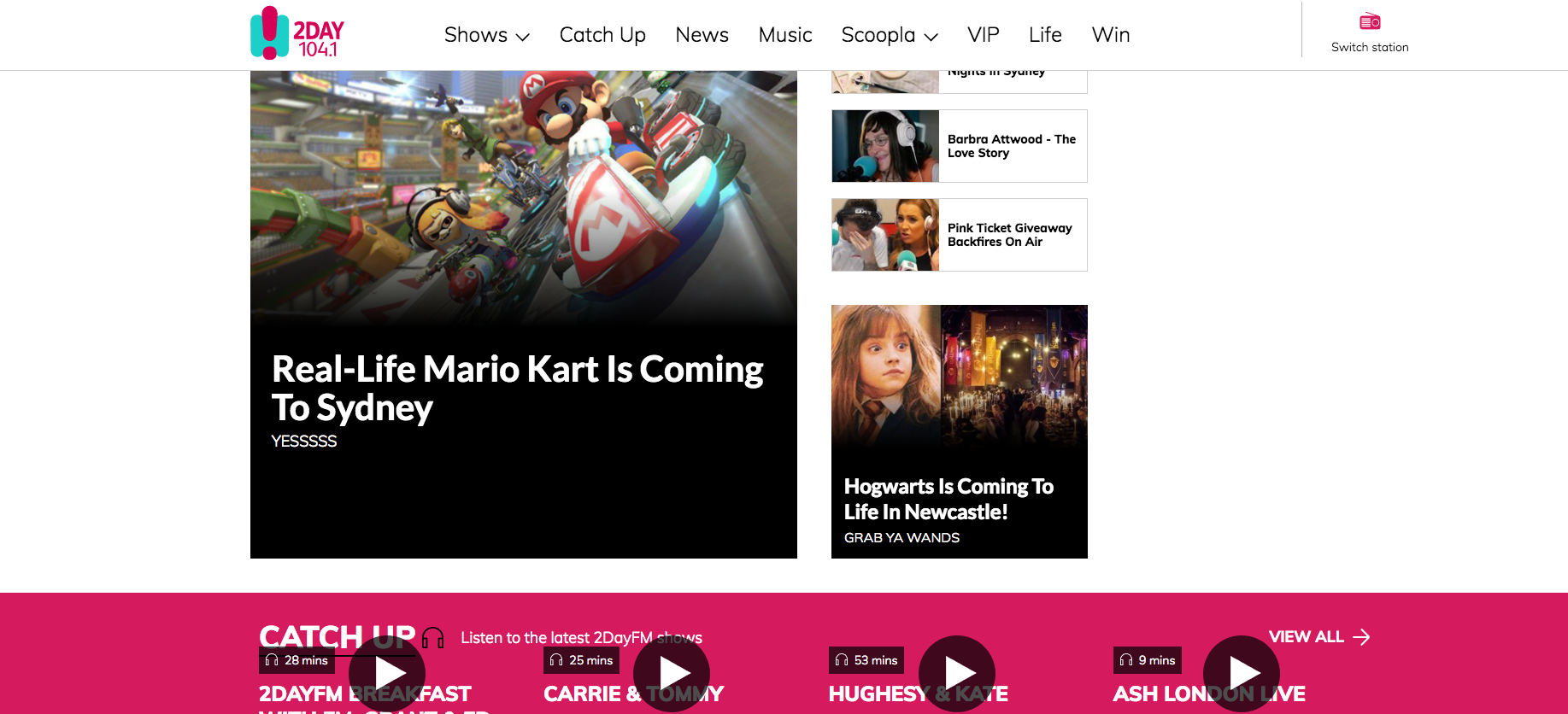Play the 2DayFM Breakfast catch-up episode
This screenshot has height=714, width=1568.
(x=387, y=673)
